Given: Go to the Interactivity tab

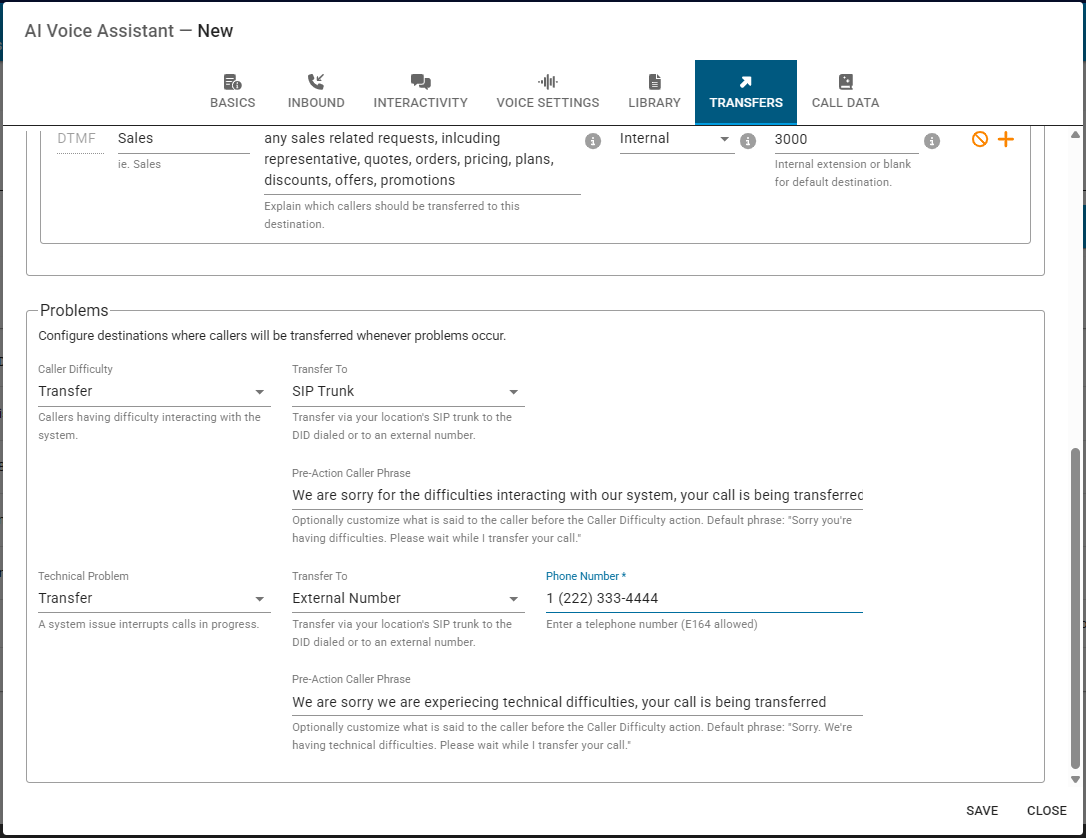Looking at the screenshot, I should (x=420, y=92).
